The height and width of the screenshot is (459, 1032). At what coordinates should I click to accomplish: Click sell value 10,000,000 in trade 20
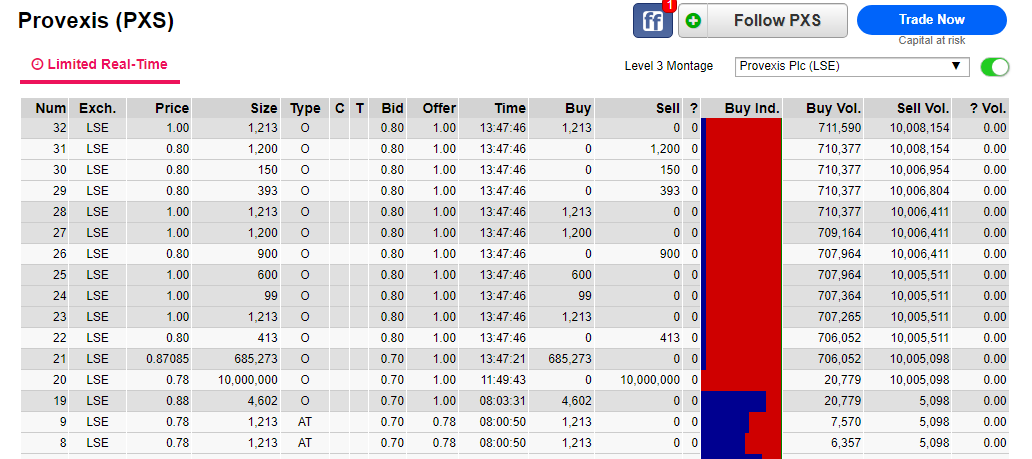click(650, 381)
